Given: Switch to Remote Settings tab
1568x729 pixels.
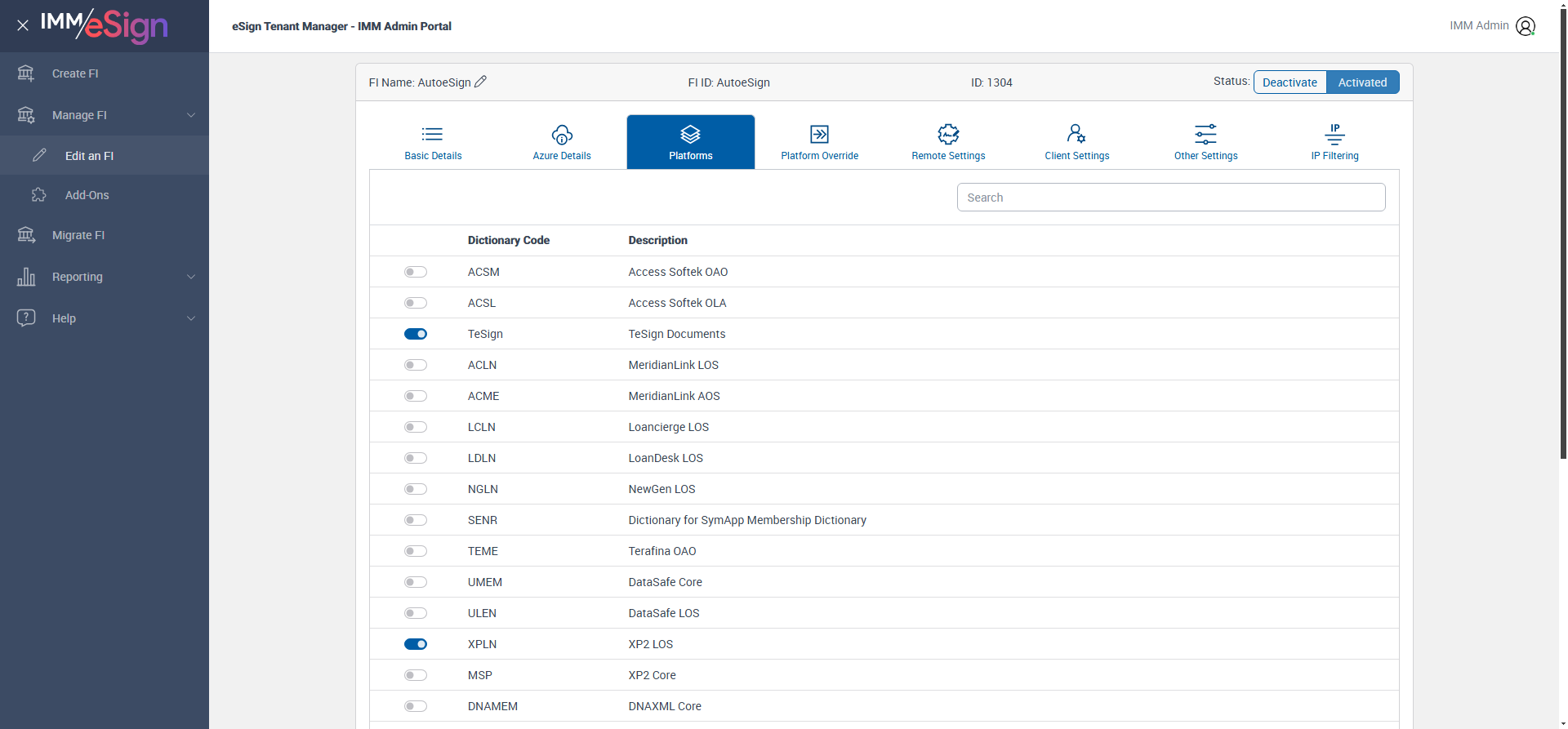Looking at the screenshot, I should click(x=948, y=142).
